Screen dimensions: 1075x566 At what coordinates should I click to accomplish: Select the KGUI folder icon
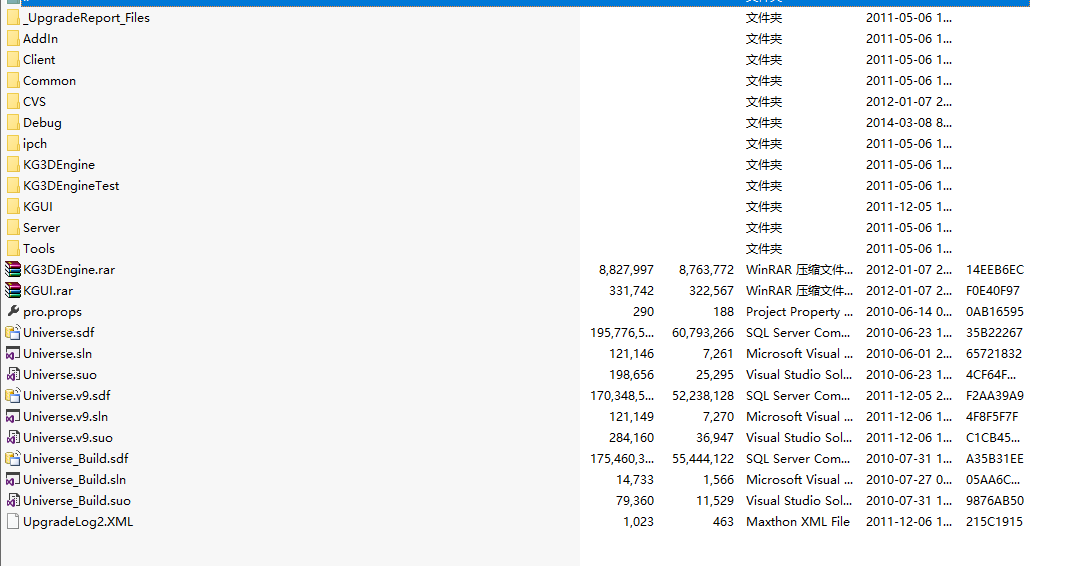pyautogui.click(x=13, y=207)
